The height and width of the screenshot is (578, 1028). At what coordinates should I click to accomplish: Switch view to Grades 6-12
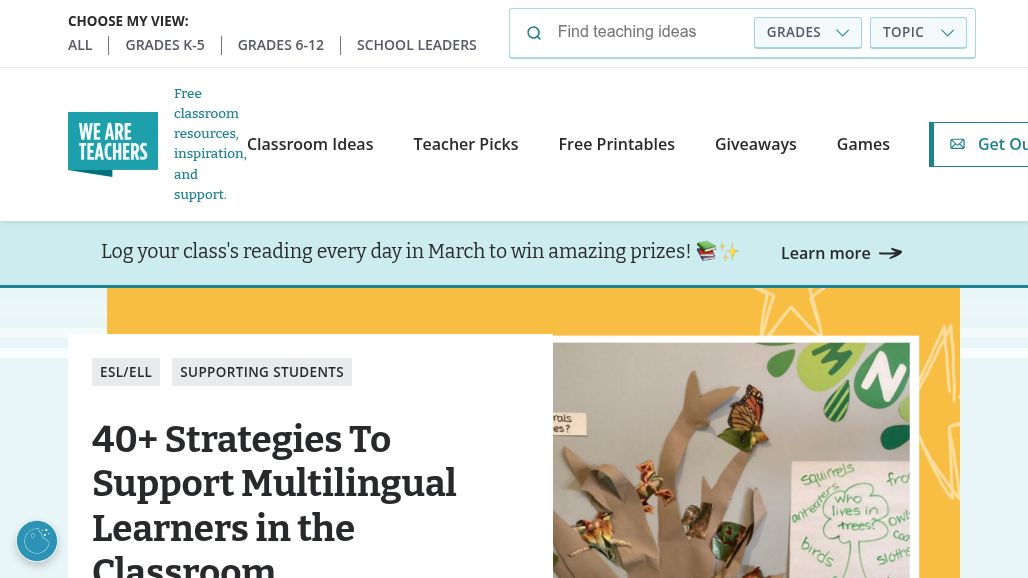point(281,45)
